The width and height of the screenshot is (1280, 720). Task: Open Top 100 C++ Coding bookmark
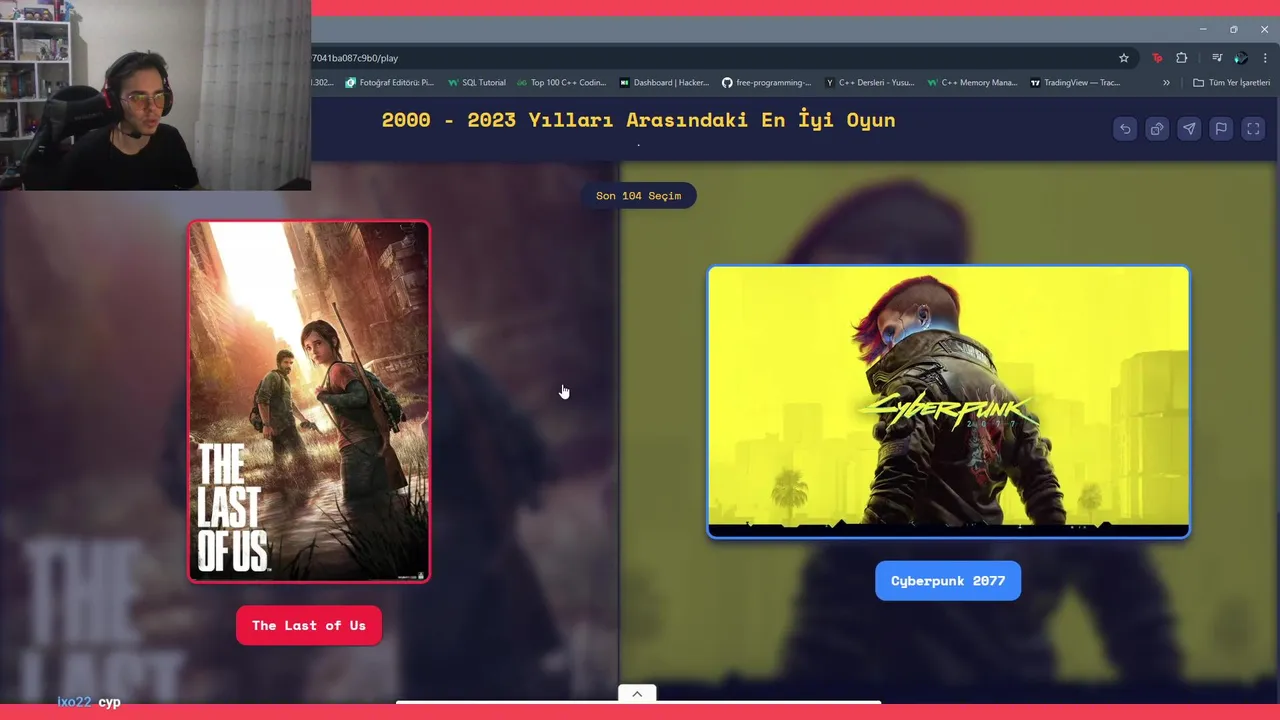pos(561,83)
